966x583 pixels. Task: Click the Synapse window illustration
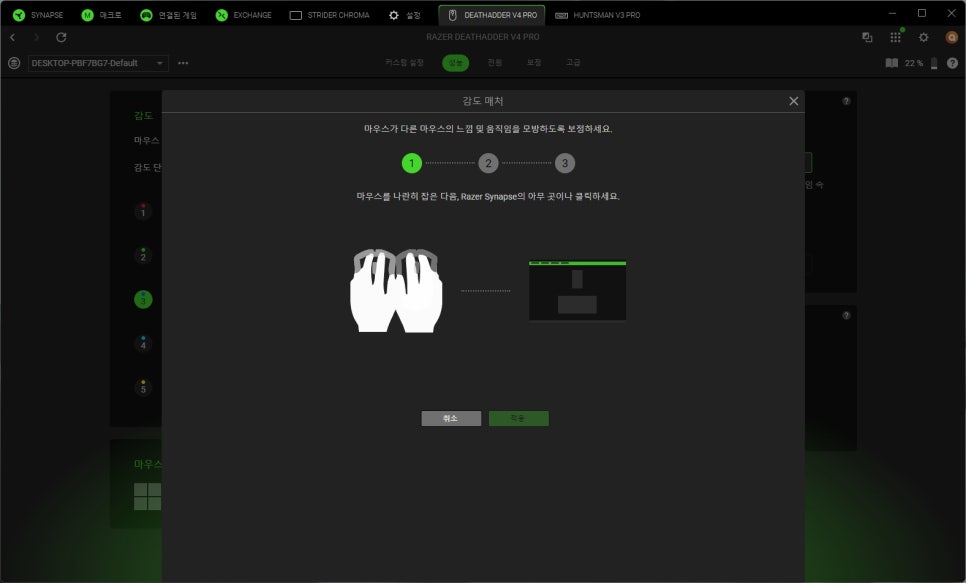[577, 291]
